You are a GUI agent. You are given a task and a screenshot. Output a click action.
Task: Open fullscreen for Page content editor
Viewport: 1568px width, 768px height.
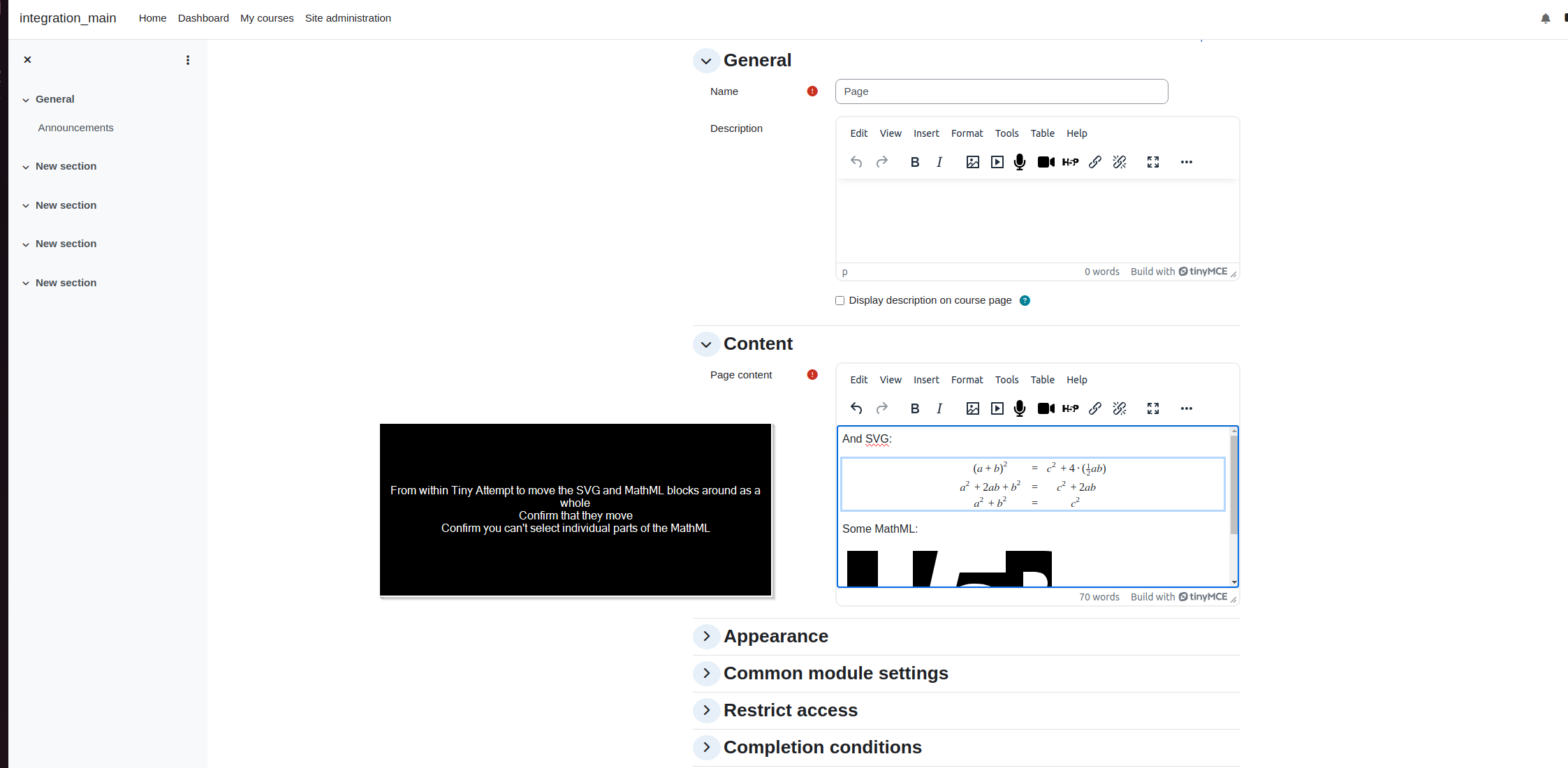tap(1153, 408)
